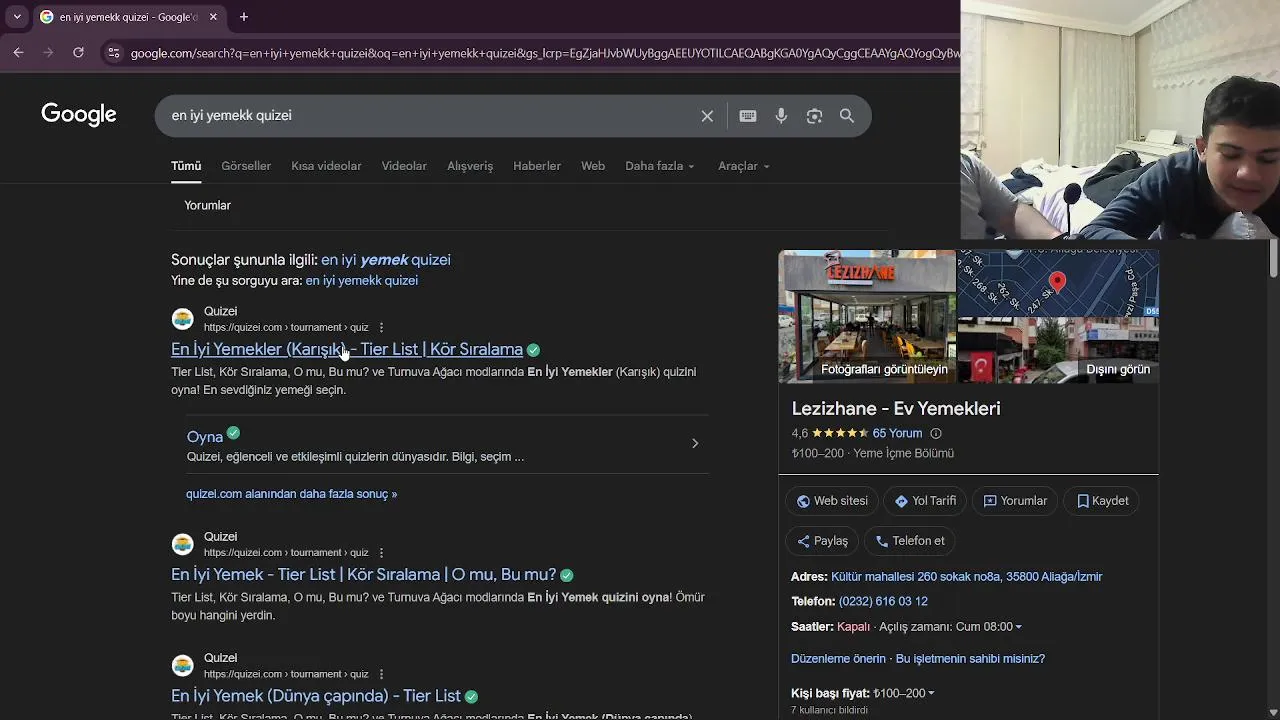Viewport: 1280px width, 720px height.
Task: Open the on-screen keyboard input tool
Action: [x=748, y=116]
